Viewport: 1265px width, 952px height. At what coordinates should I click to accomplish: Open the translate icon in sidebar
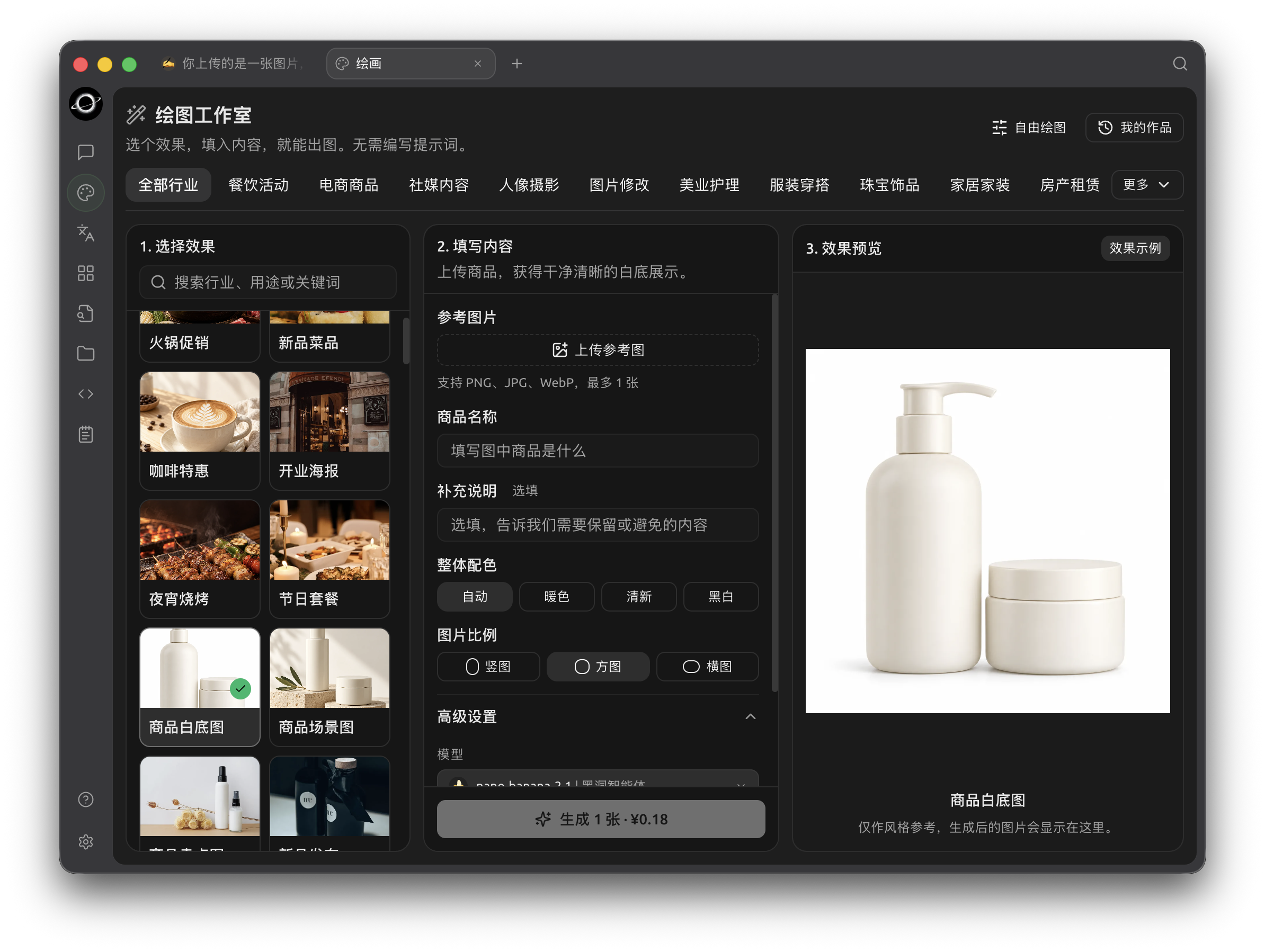click(x=86, y=233)
